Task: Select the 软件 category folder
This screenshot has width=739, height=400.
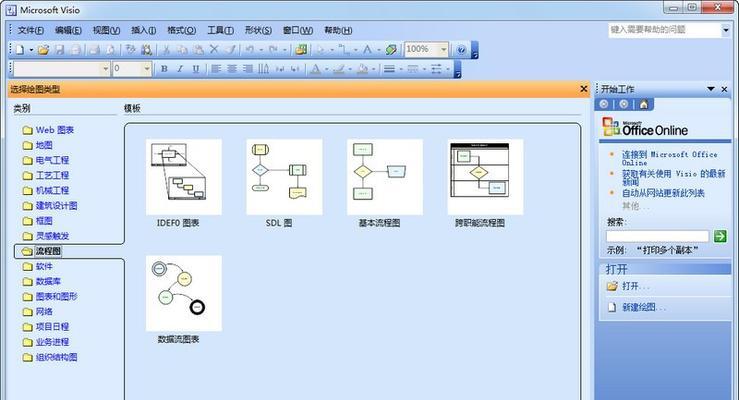Action: 38,267
